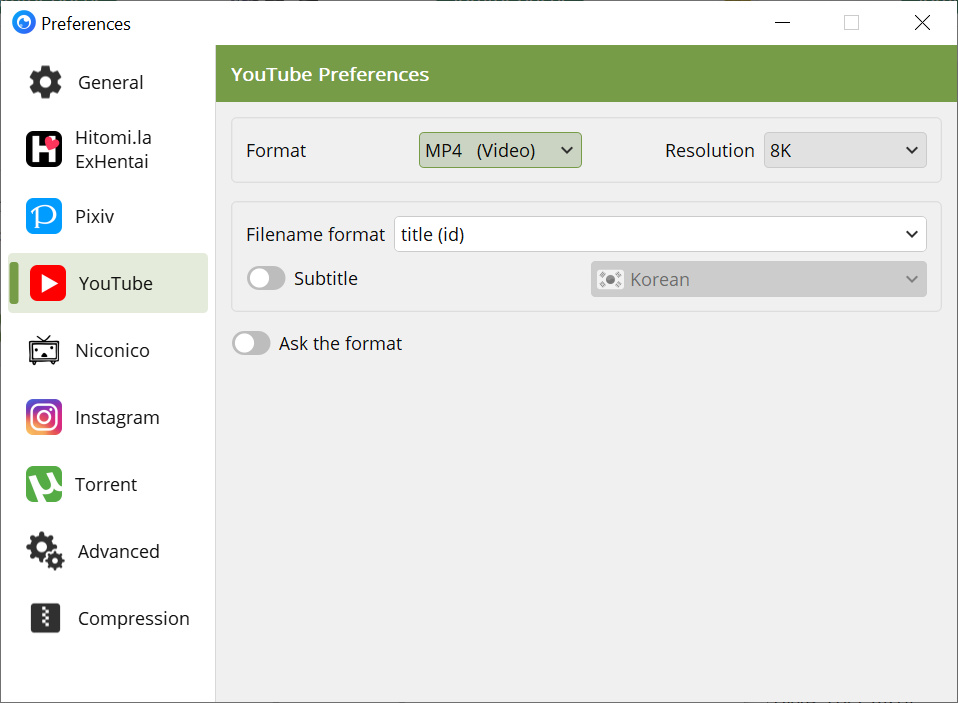This screenshot has height=703, width=958.
Task: Open the Korean subtitle language dropdown
Action: [758, 279]
